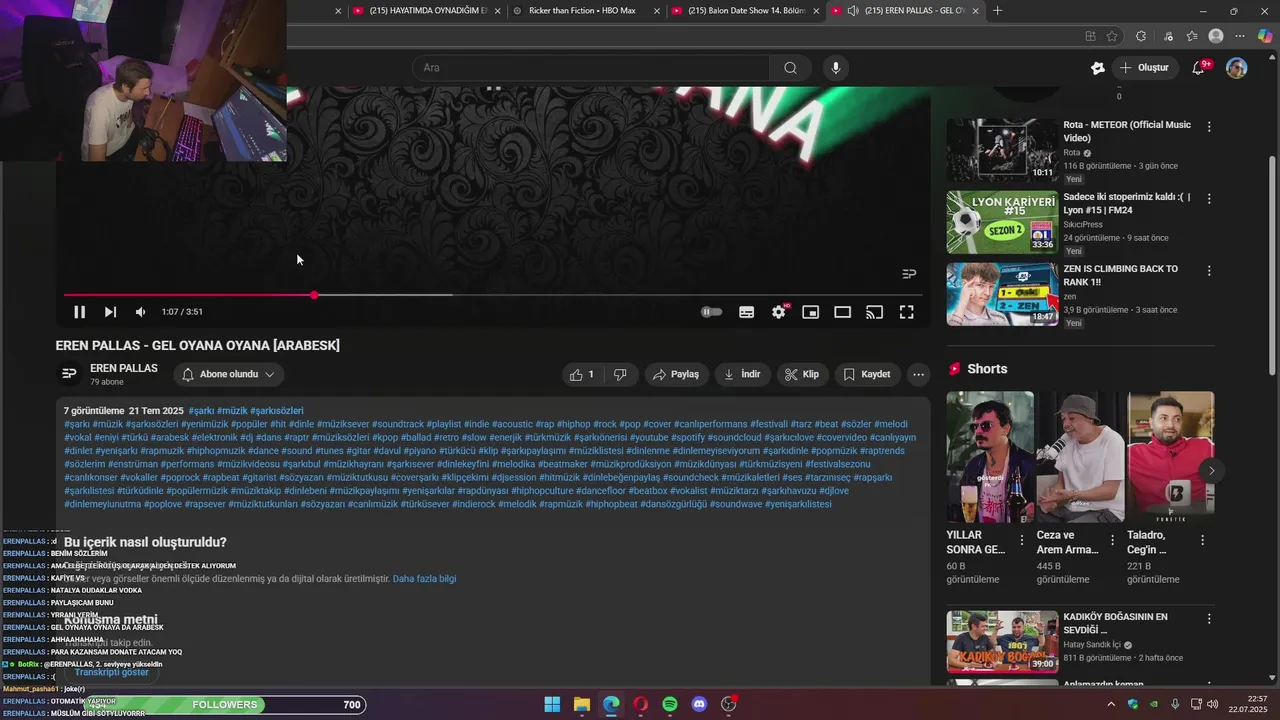Mute the video volume
1280x720 pixels.
tap(140, 312)
